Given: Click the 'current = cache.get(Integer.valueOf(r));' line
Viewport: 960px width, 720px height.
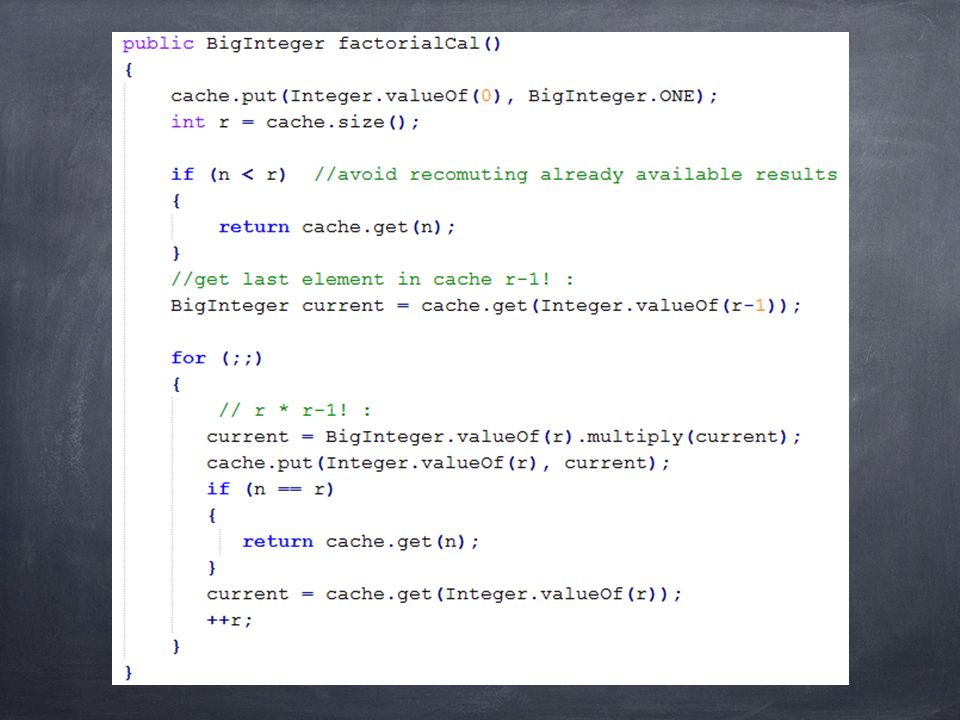Looking at the screenshot, I should [444, 594].
